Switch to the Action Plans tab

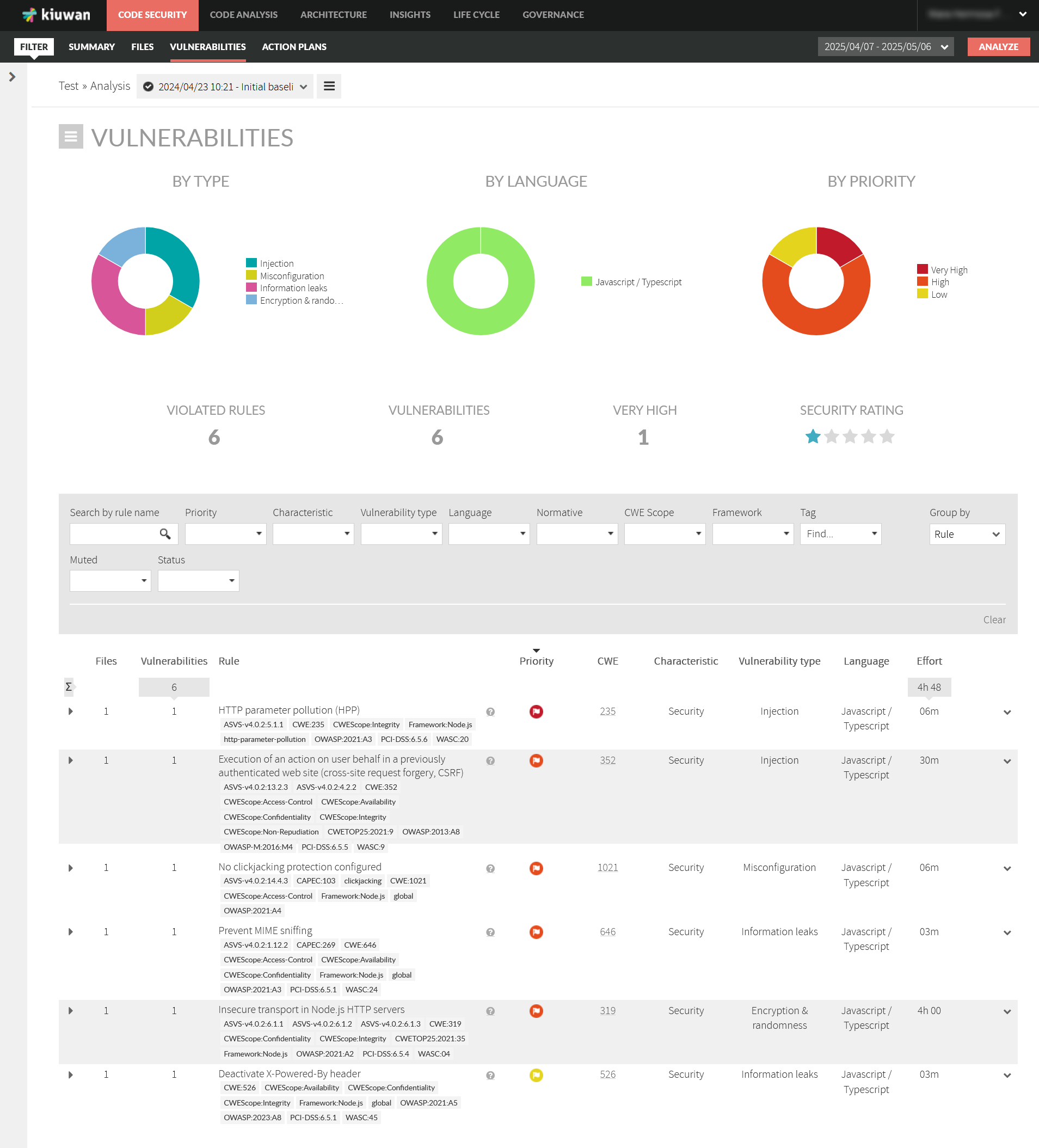[294, 47]
